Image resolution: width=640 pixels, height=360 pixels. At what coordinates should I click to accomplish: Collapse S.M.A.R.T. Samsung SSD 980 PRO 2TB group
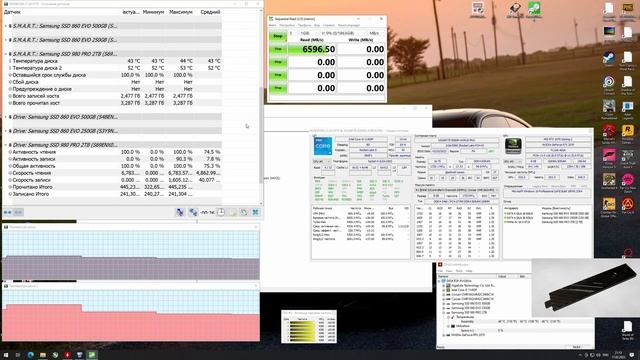tap(6, 54)
